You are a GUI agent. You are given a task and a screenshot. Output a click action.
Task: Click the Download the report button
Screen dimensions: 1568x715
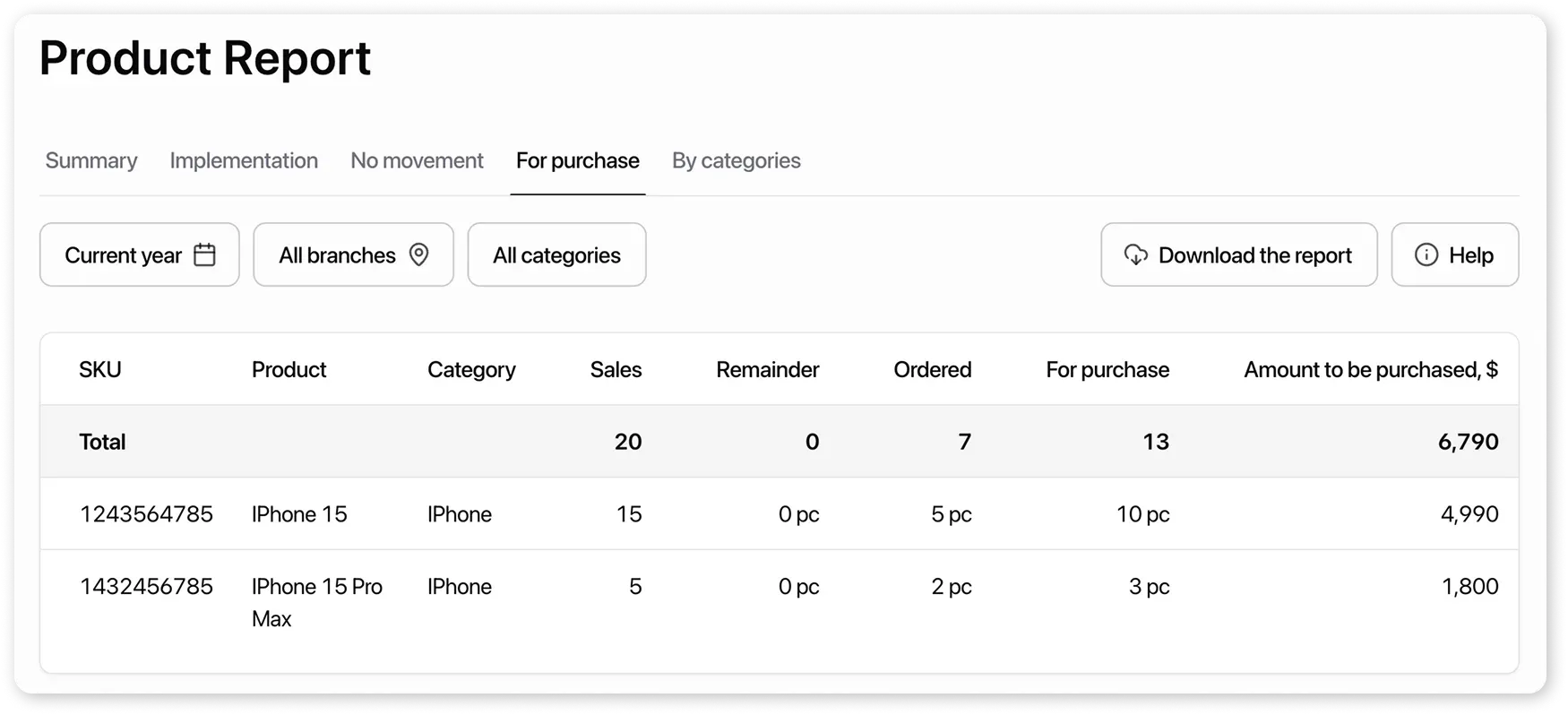coord(1238,254)
